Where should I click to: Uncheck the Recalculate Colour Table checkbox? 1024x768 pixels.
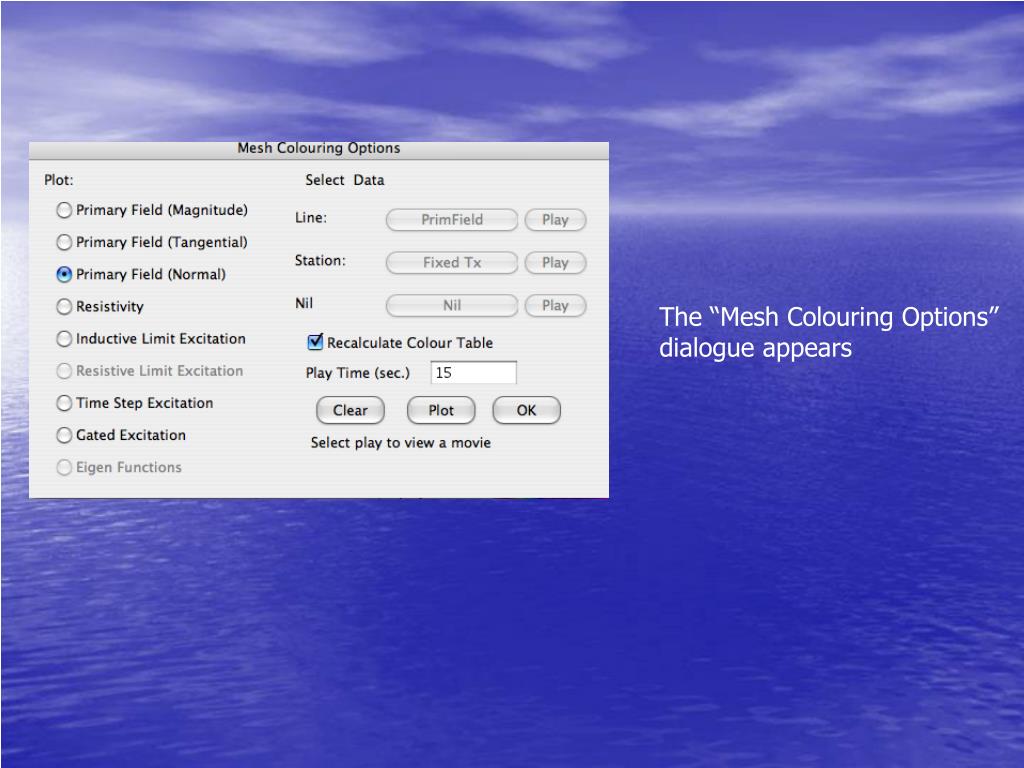pyautogui.click(x=315, y=342)
